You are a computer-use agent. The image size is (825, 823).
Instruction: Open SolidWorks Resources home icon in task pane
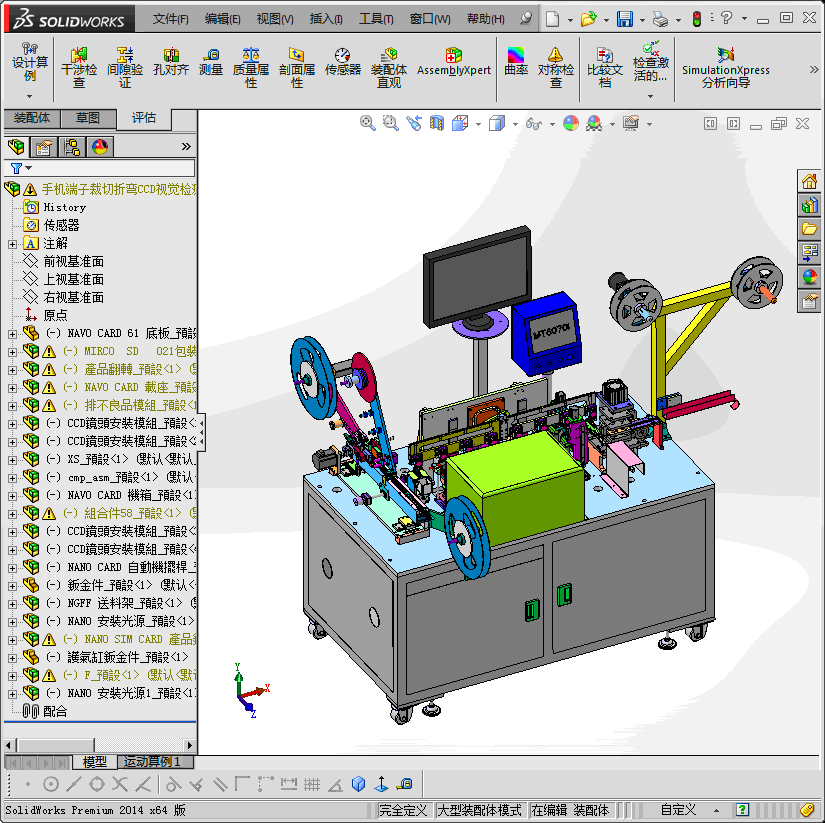point(809,182)
